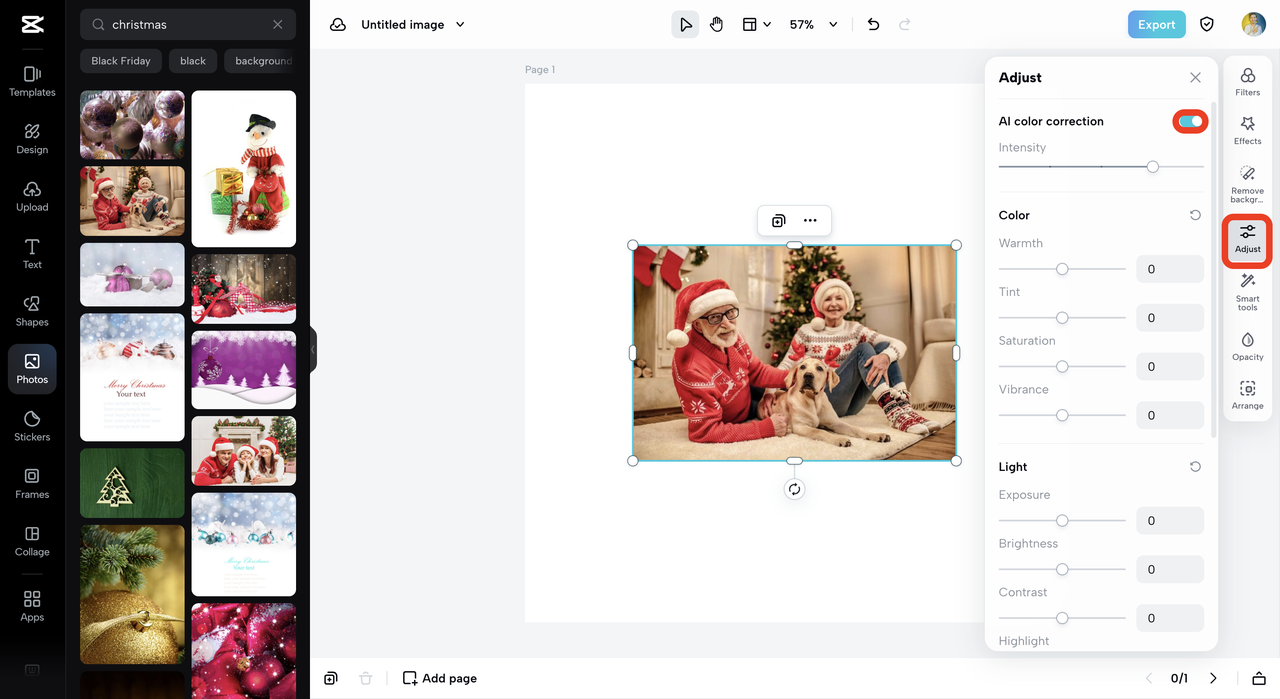Open the Photos sidebar tab
The height and width of the screenshot is (699, 1280).
click(x=32, y=369)
